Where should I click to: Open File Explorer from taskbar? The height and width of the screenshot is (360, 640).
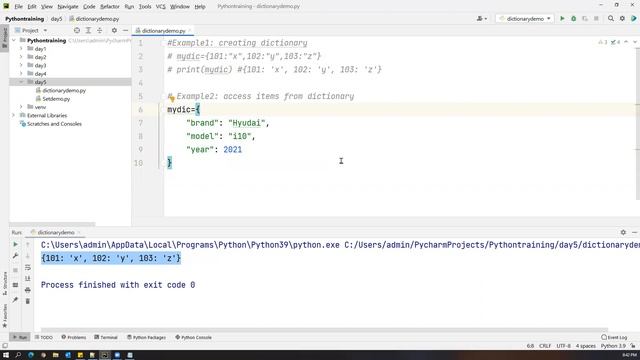pyautogui.click(x=56, y=355)
